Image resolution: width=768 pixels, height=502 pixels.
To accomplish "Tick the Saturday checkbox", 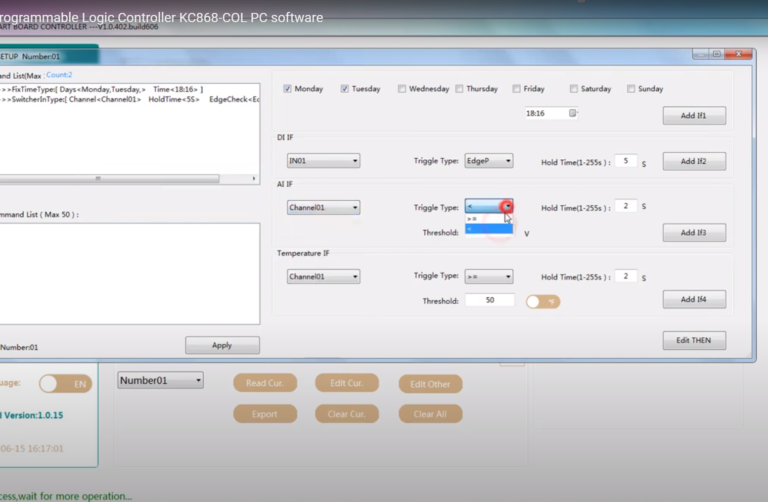I will [574, 89].
